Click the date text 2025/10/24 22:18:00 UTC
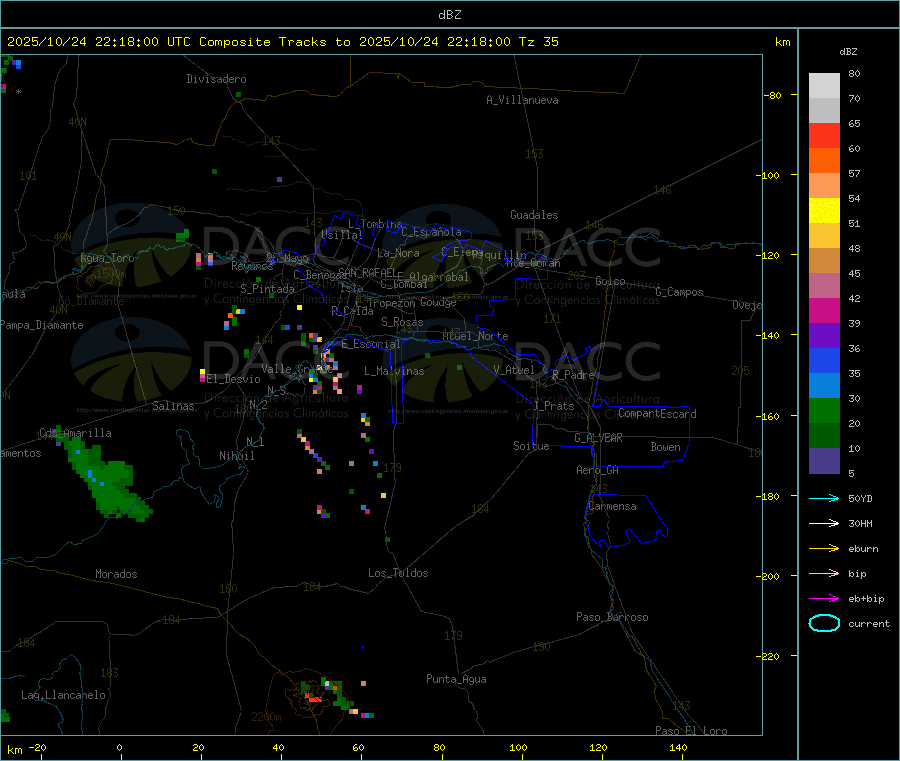The height and width of the screenshot is (761, 900). click(99, 42)
